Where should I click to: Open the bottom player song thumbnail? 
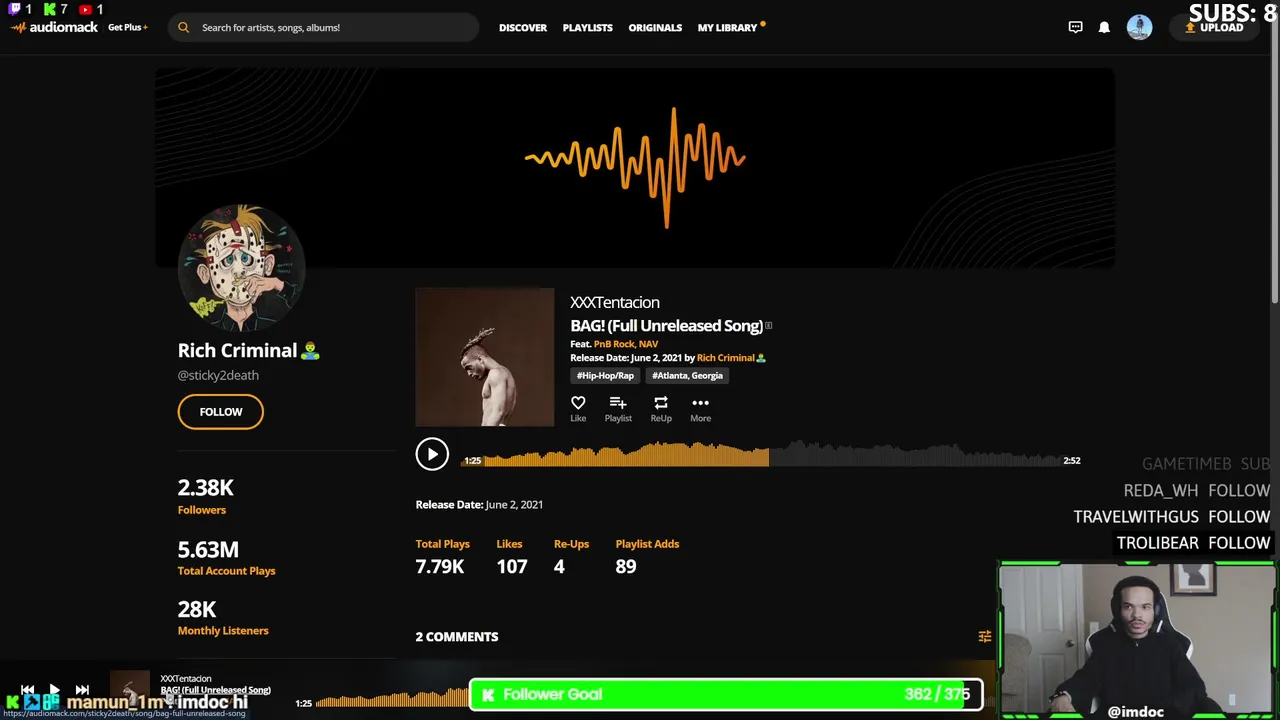click(x=129, y=691)
